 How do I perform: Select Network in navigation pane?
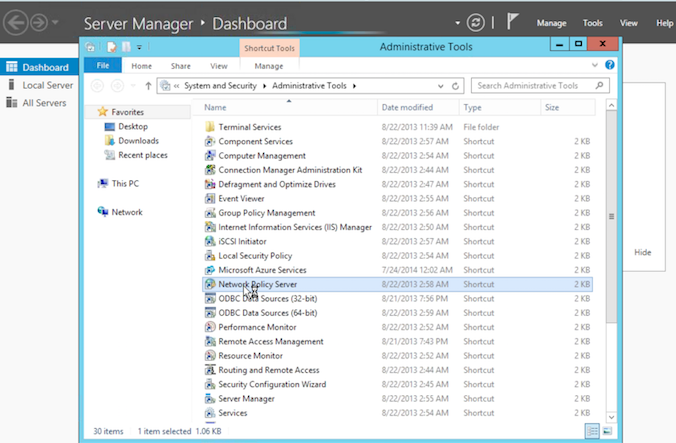pyautogui.click(x=120, y=212)
